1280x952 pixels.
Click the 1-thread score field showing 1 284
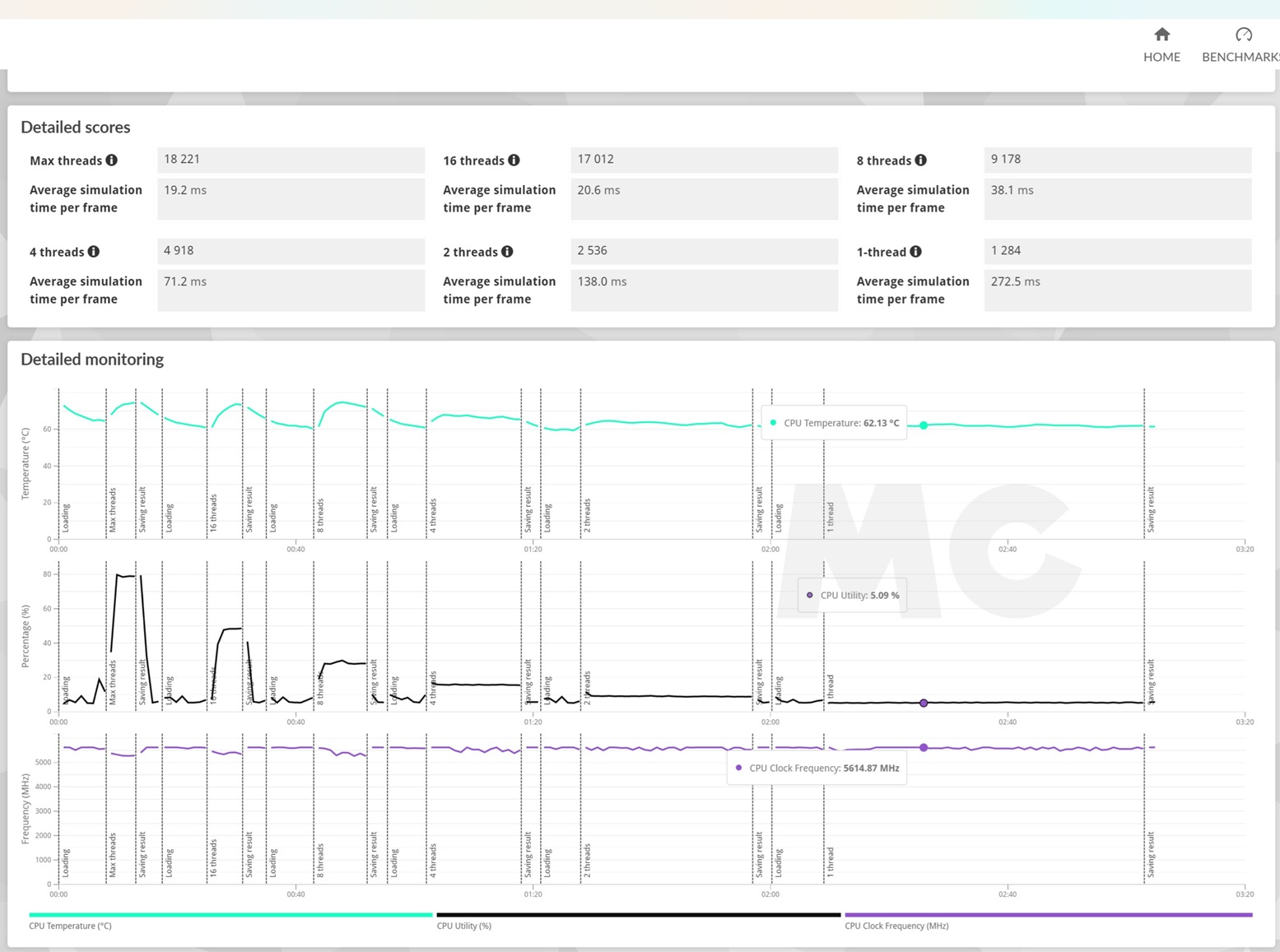tap(1117, 251)
